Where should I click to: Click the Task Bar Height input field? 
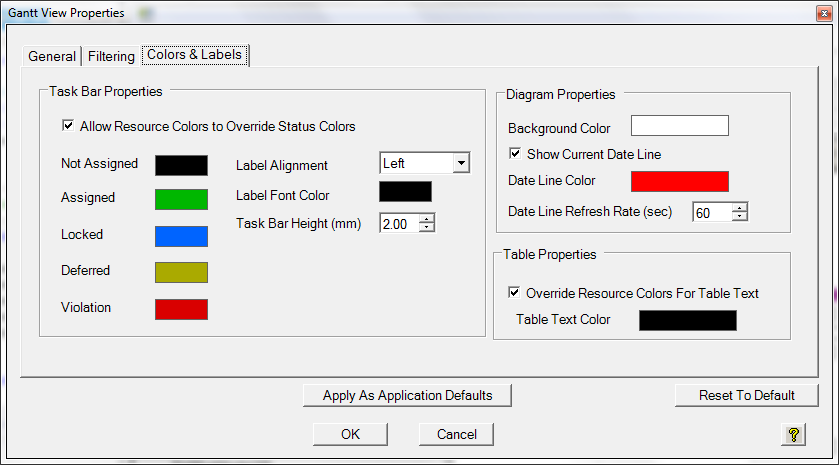point(398,224)
